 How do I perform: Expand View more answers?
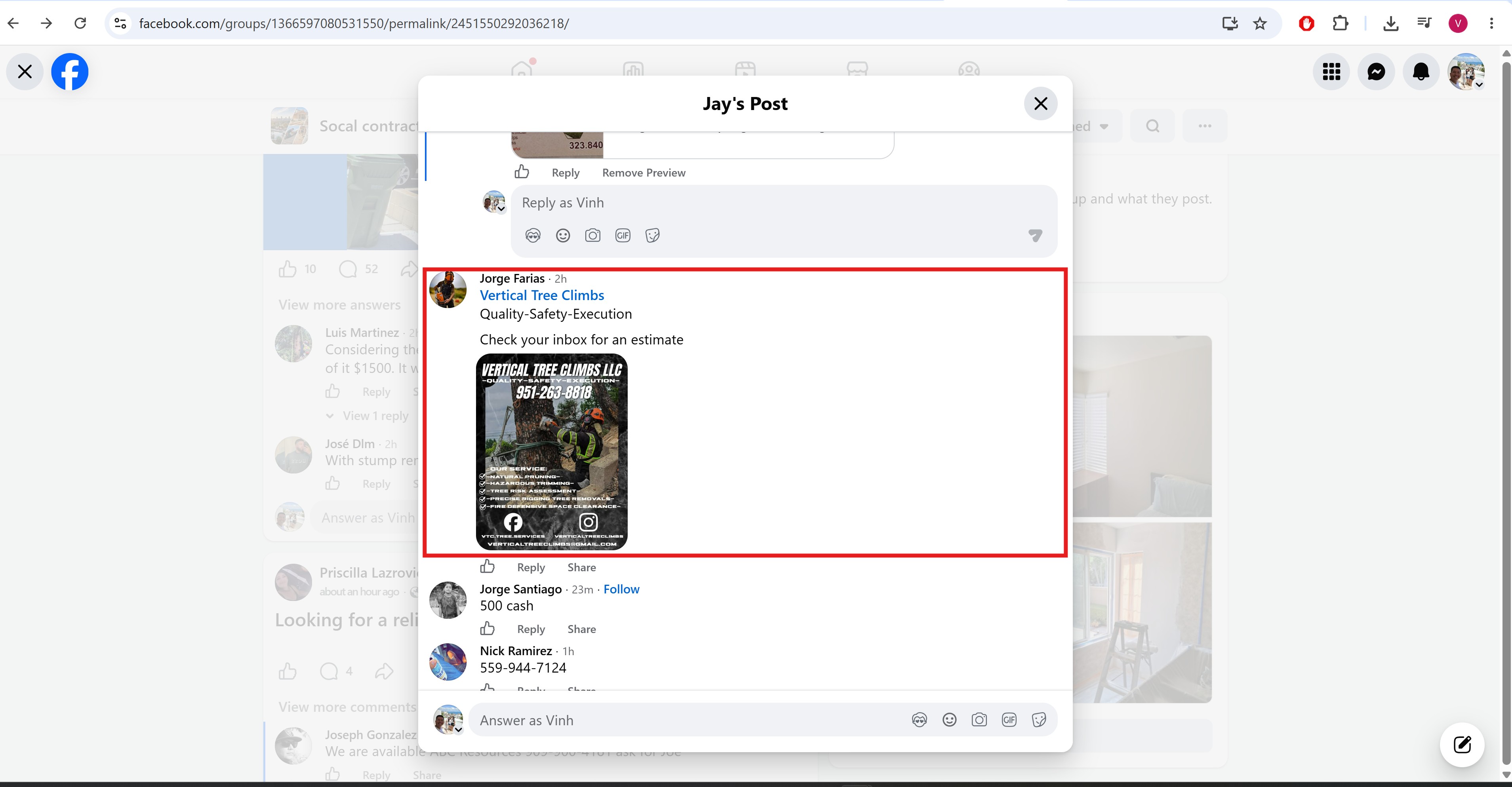(x=339, y=305)
